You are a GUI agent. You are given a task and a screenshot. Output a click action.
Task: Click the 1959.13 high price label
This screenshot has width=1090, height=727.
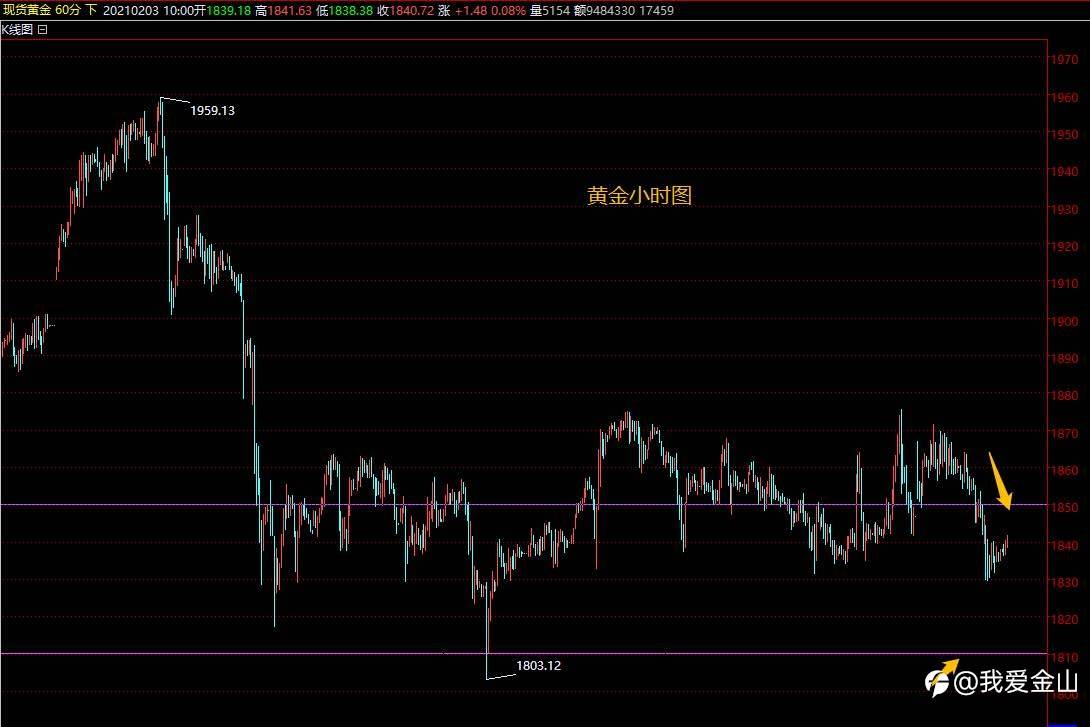[x=213, y=111]
